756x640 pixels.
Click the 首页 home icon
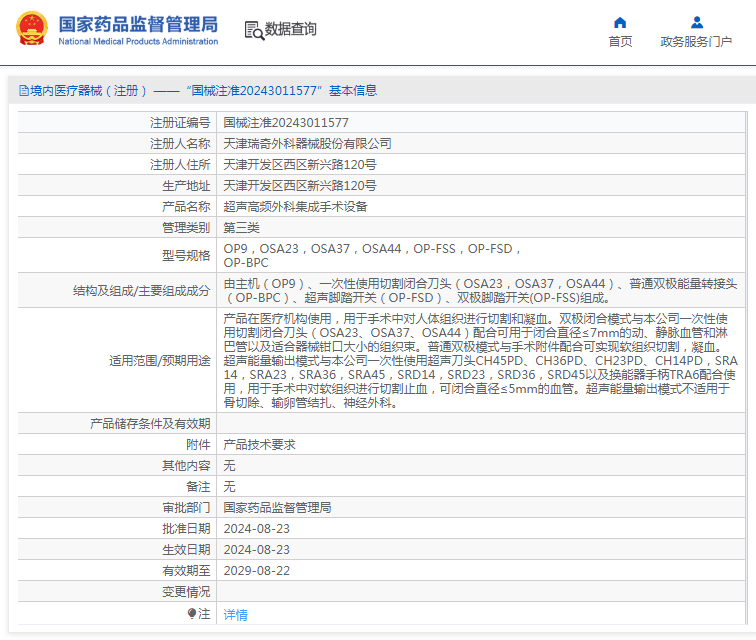pyautogui.click(x=620, y=23)
